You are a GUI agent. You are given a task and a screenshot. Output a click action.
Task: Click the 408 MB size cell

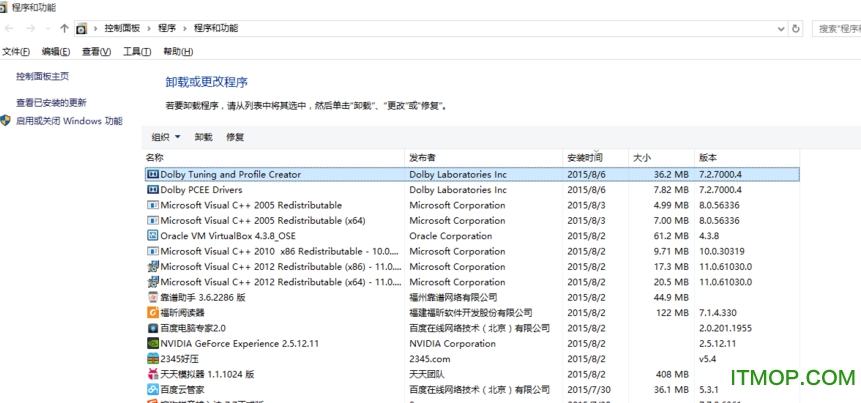coord(672,374)
